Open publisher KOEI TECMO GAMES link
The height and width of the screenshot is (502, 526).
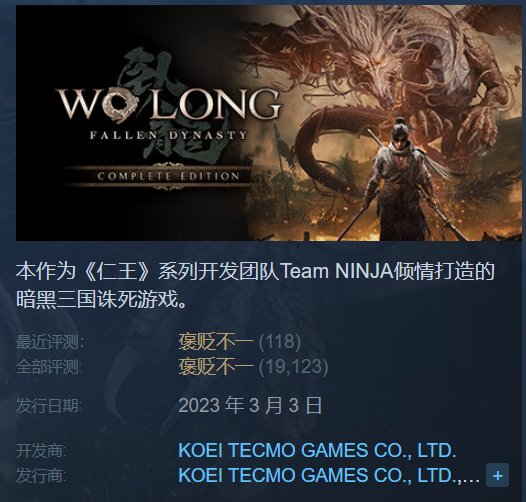point(329,475)
